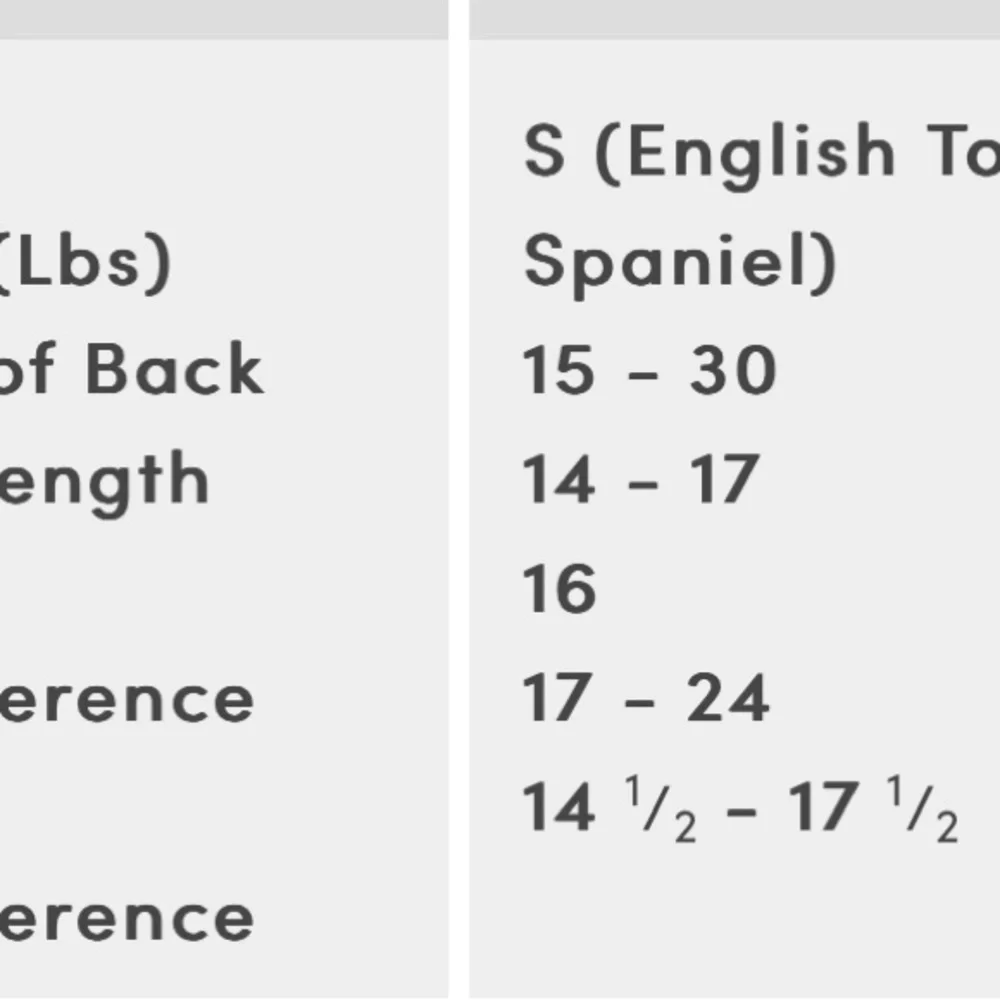
Task: Click the bottom "erence" row label
Action: tap(127, 918)
